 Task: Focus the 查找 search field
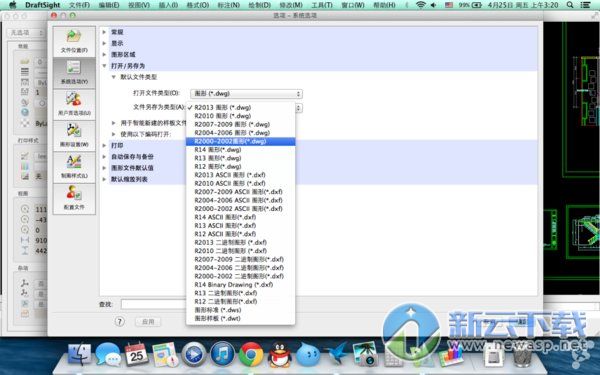pyautogui.click(x=154, y=304)
